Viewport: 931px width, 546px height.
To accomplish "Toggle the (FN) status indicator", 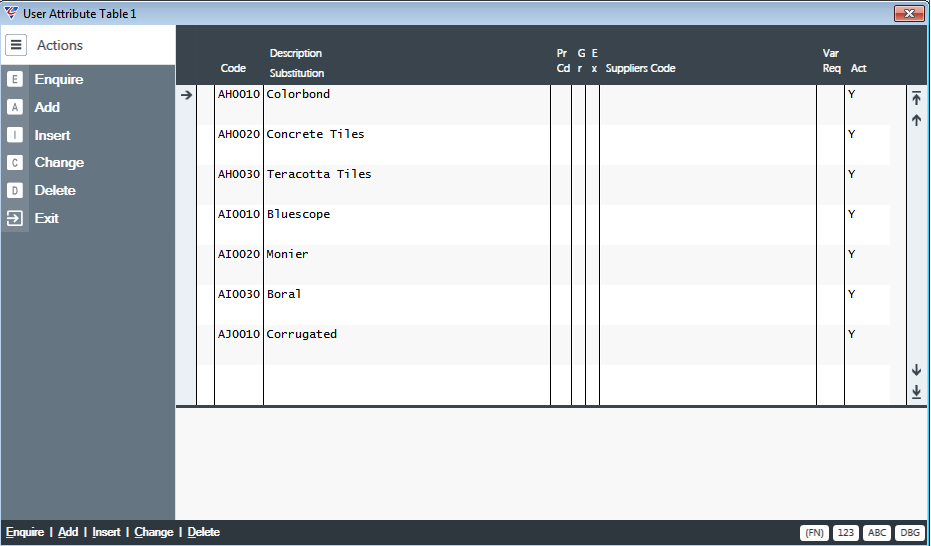I will 814,532.
